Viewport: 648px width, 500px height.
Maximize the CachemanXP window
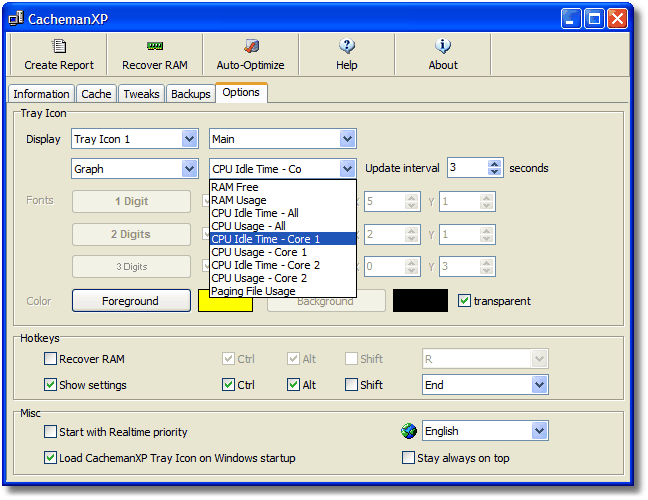tap(594, 19)
